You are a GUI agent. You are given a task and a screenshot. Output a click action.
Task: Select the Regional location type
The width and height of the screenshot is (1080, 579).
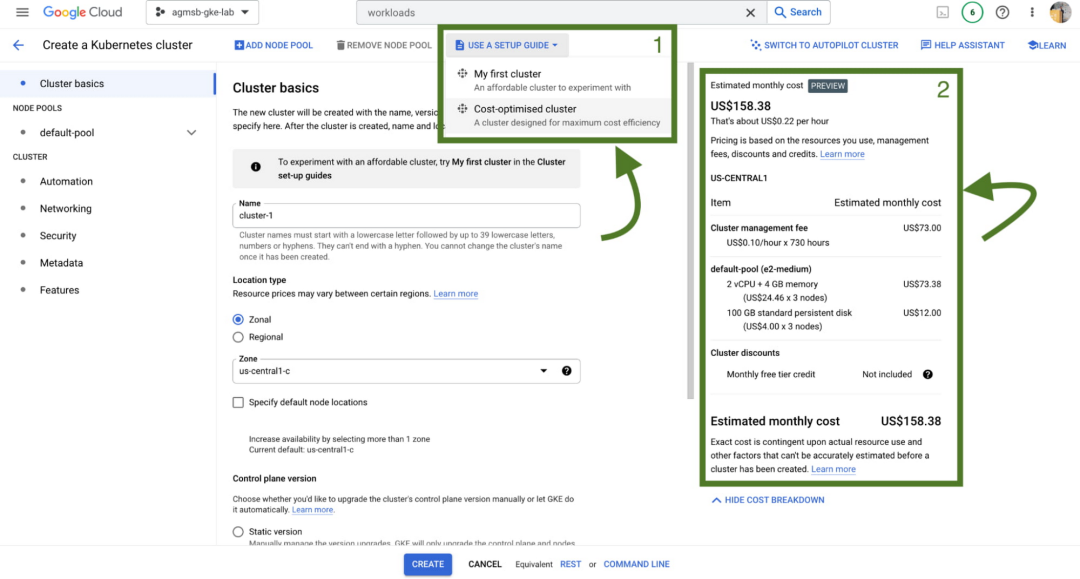(x=238, y=337)
